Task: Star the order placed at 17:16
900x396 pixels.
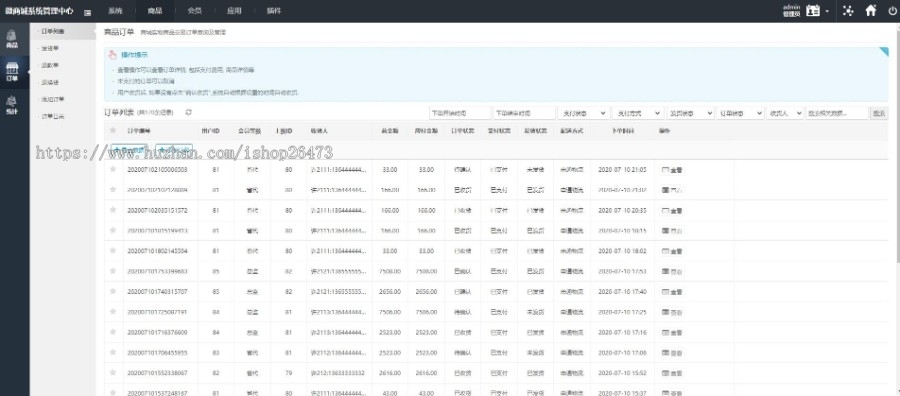Action: pos(113,332)
